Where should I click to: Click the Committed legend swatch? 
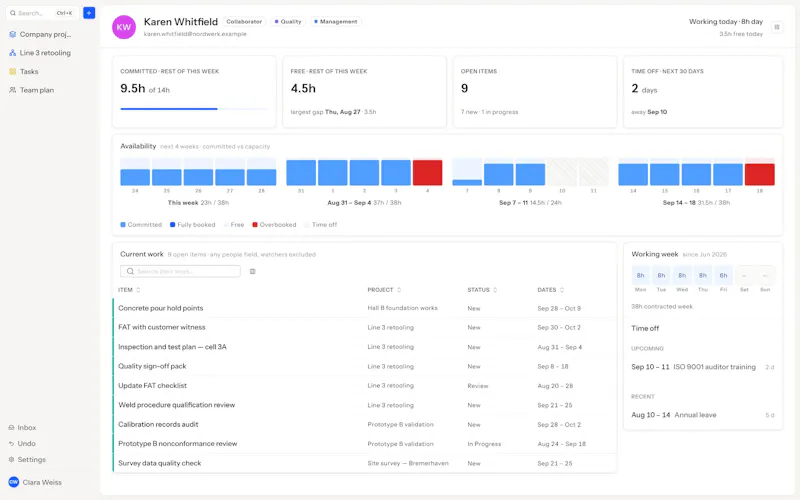pyautogui.click(x=123, y=224)
